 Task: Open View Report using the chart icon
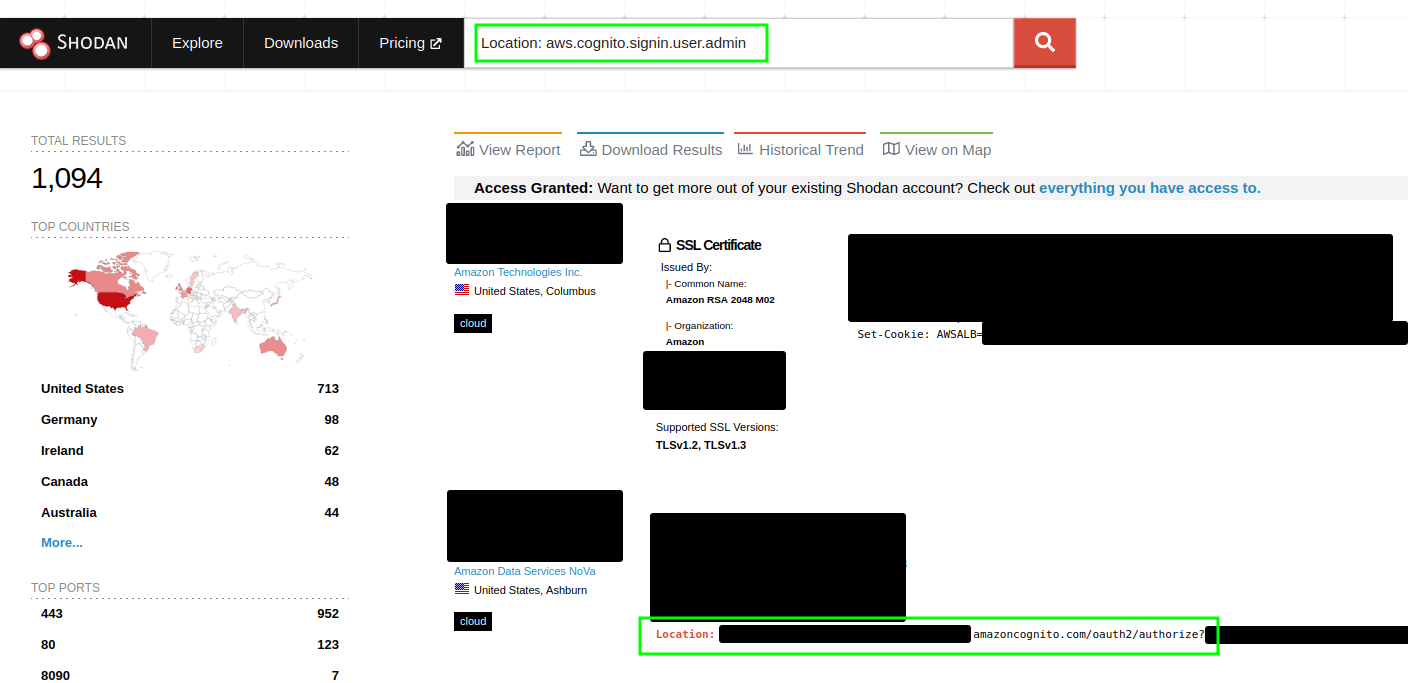[466, 147]
